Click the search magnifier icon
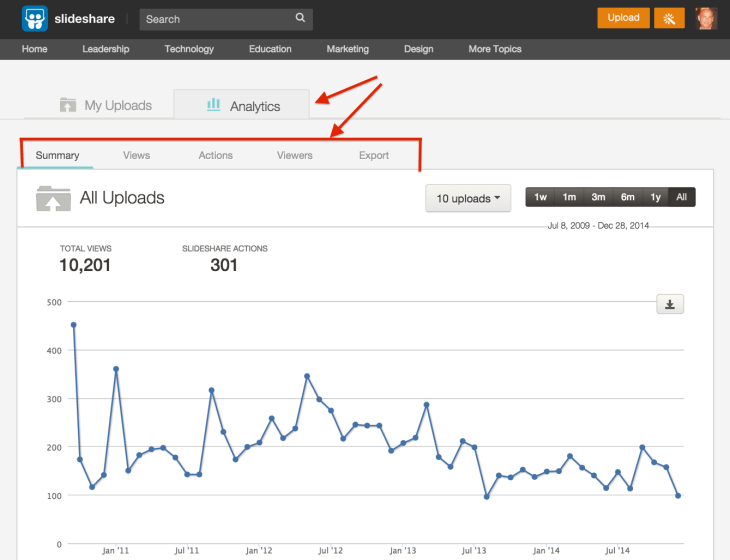The image size is (730, 560). pyautogui.click(x=300, y=18)
